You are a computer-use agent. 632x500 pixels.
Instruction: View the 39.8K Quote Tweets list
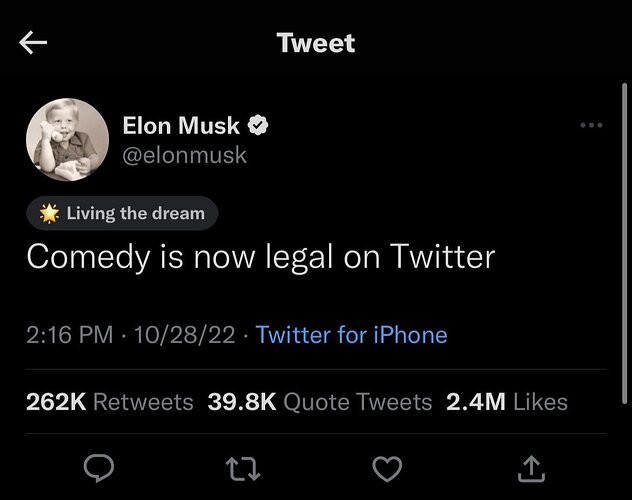click(320, 402)
